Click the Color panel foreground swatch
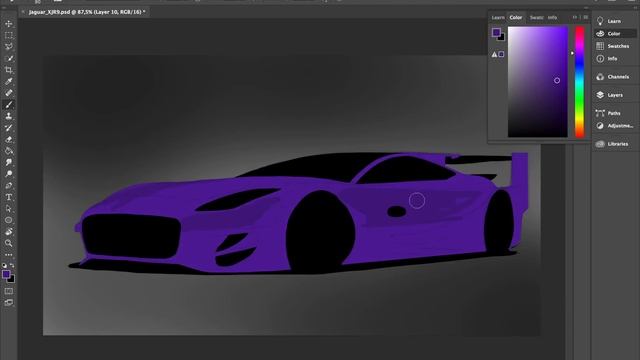This screenshot has height=360, width=640. (x=496, y=32)
